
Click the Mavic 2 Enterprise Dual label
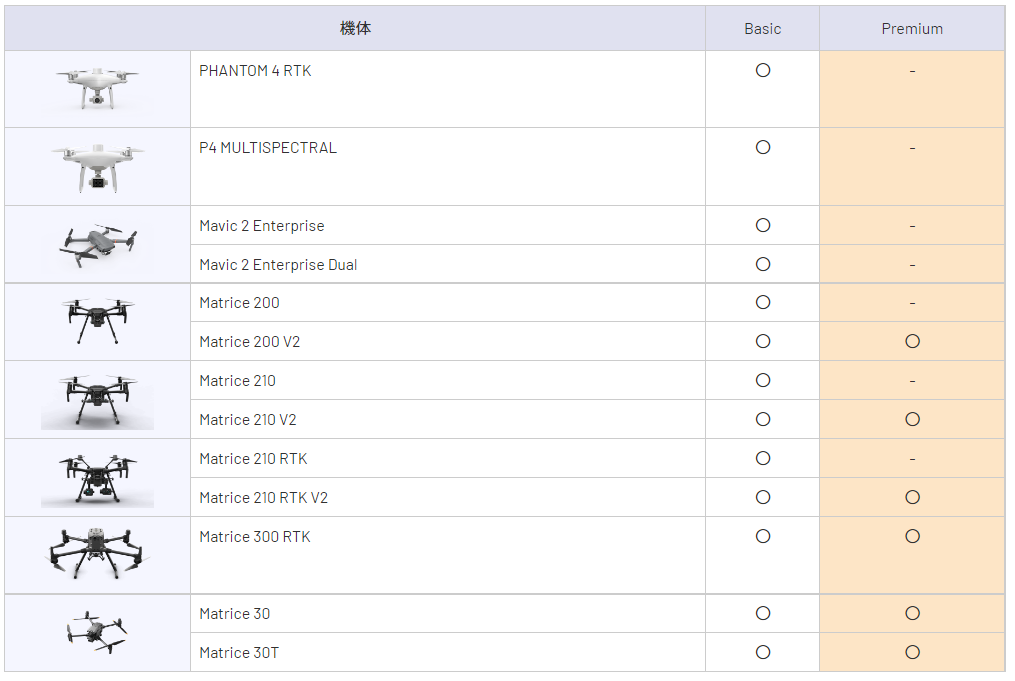coord(278,265)
